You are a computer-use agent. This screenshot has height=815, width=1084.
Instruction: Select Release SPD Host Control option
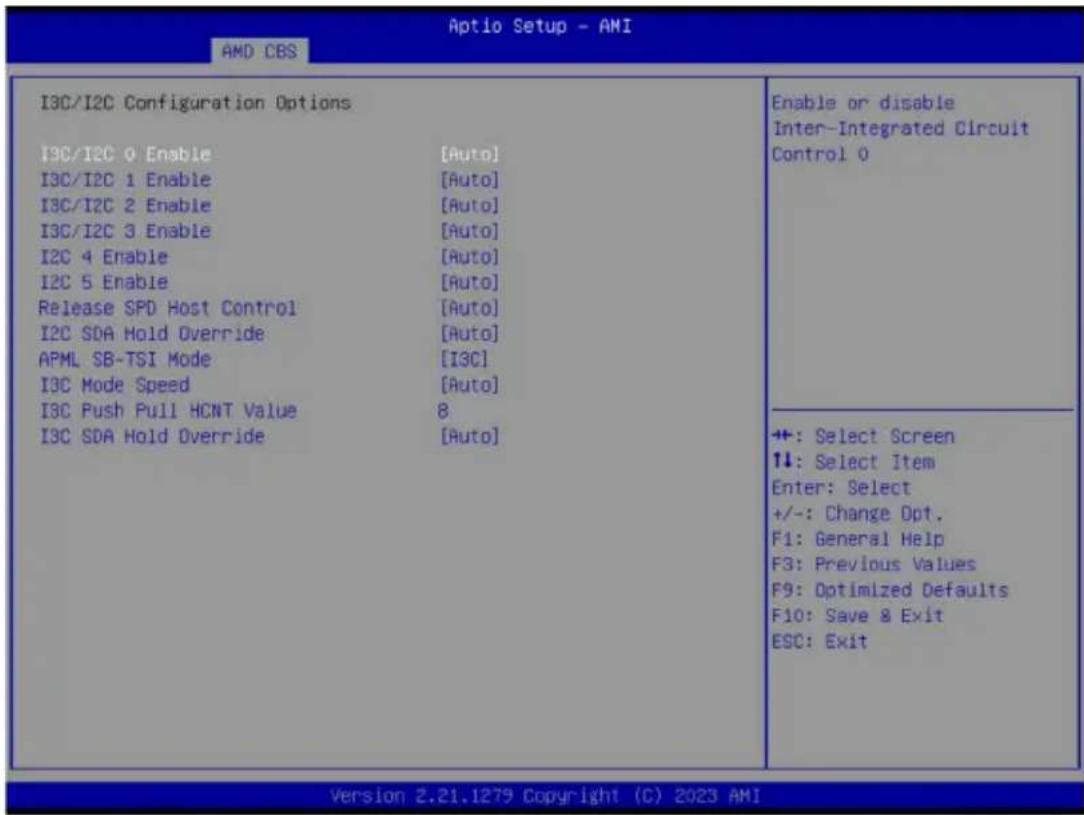pos(167,308)
